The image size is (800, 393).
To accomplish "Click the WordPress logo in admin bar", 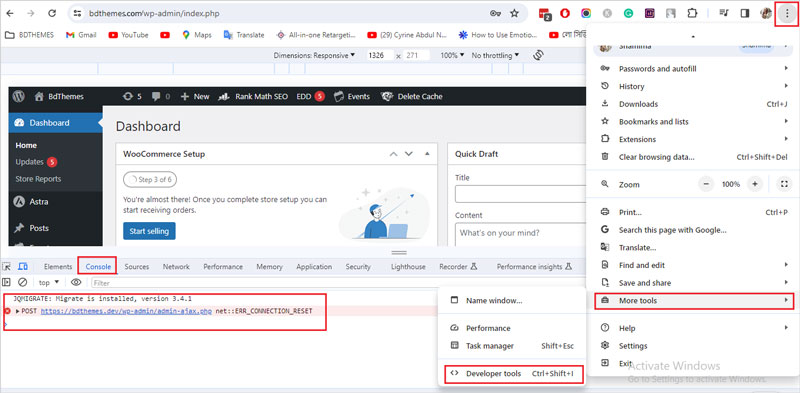I will click(19, 96).
